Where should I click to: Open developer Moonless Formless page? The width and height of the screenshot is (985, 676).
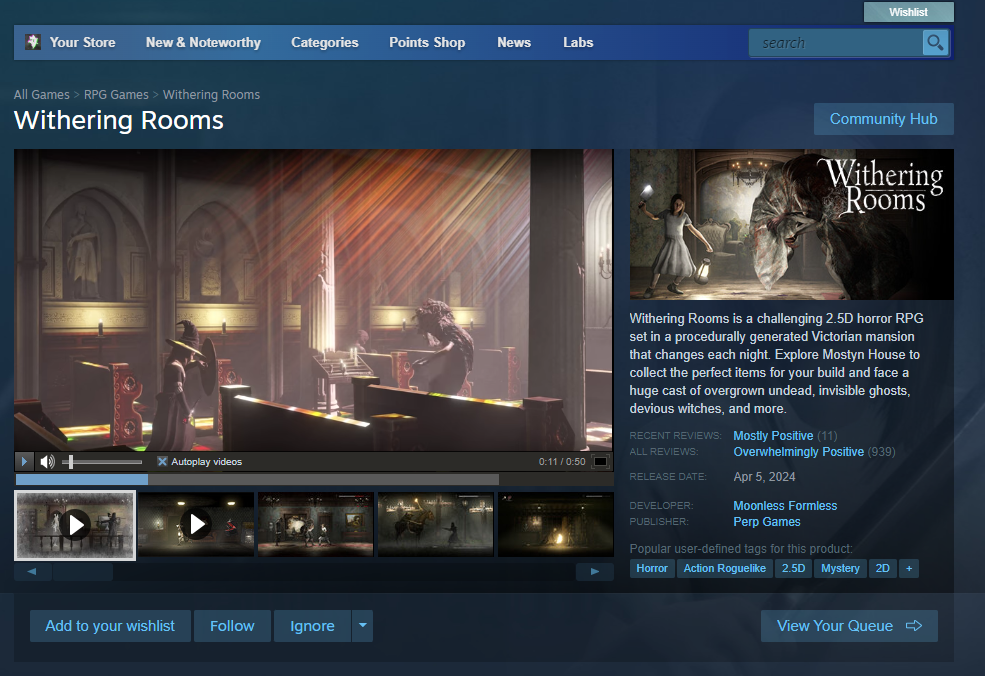point(785,506)
